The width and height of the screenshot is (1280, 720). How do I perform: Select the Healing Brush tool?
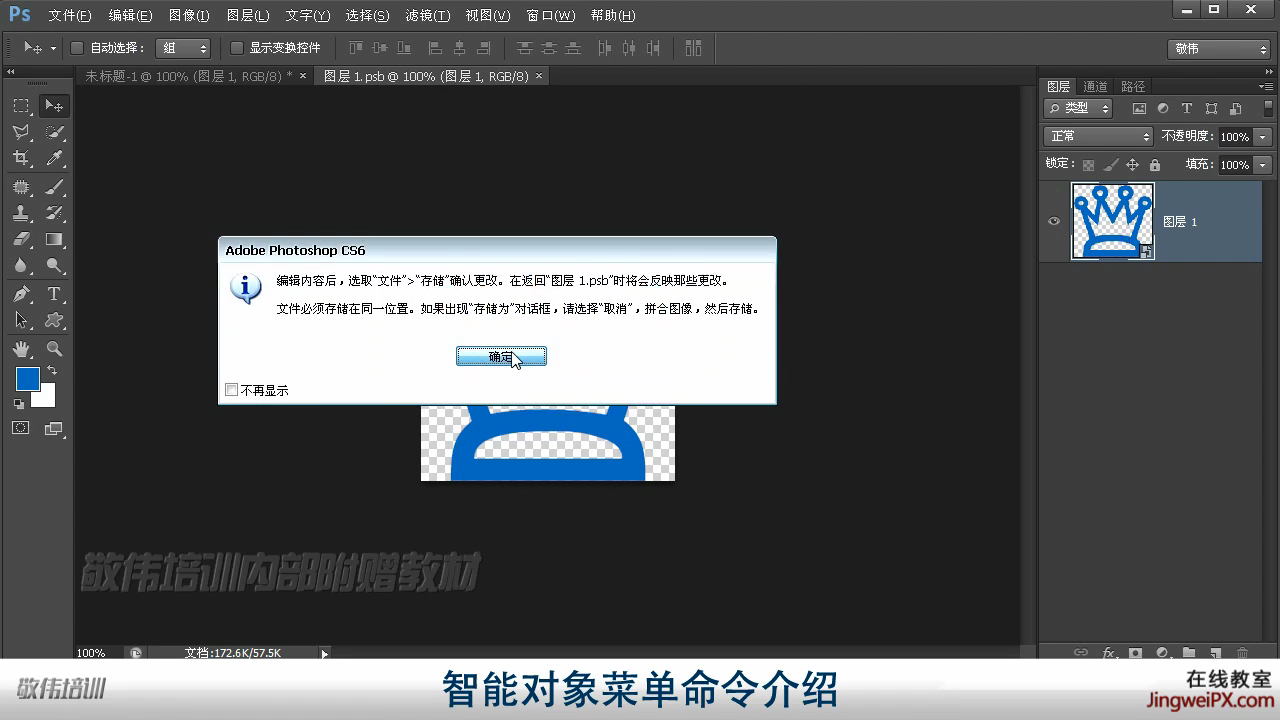click(21, 187)
